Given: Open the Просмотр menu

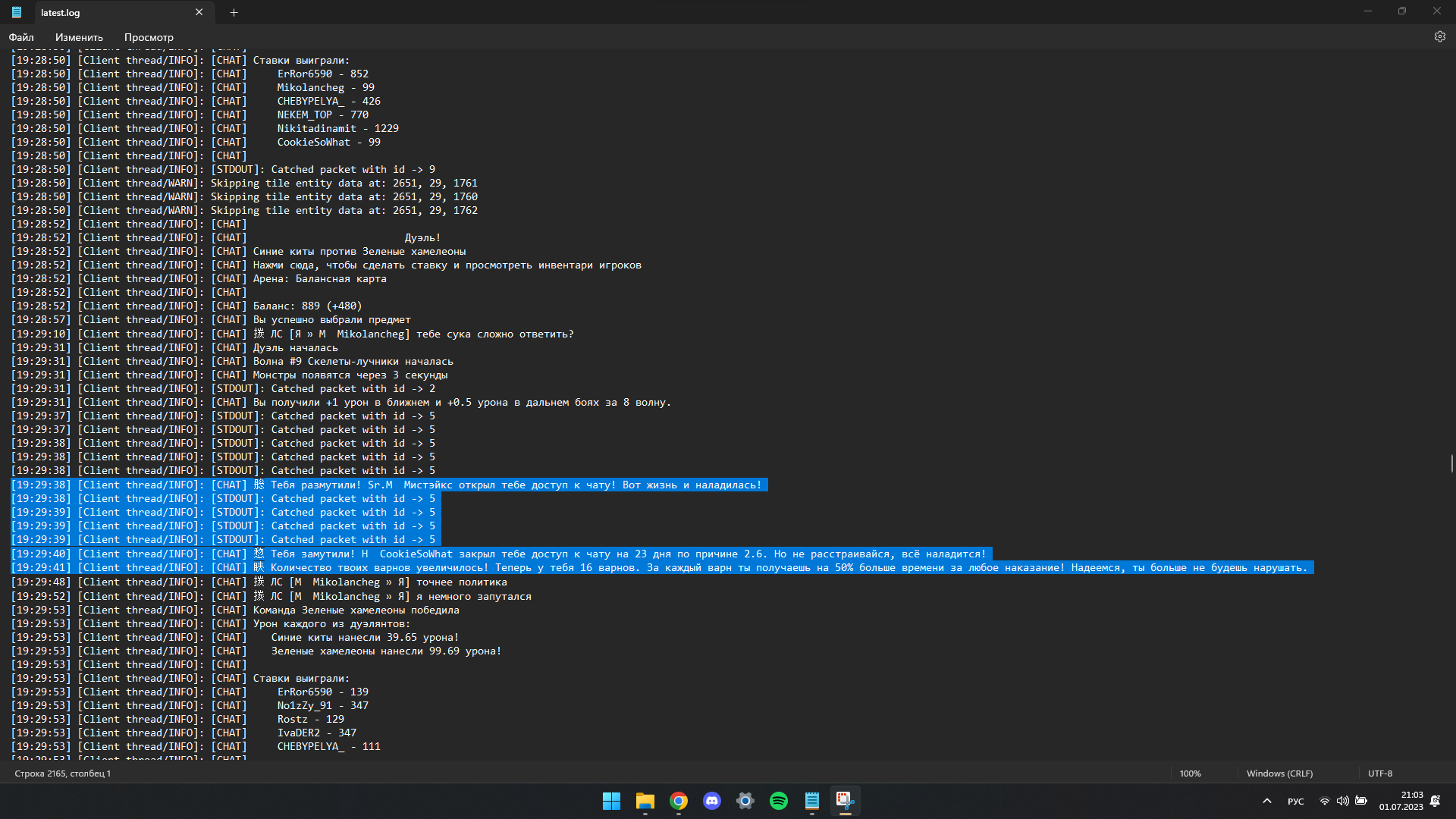Looking at the screenshot, I should pos(149,37).
